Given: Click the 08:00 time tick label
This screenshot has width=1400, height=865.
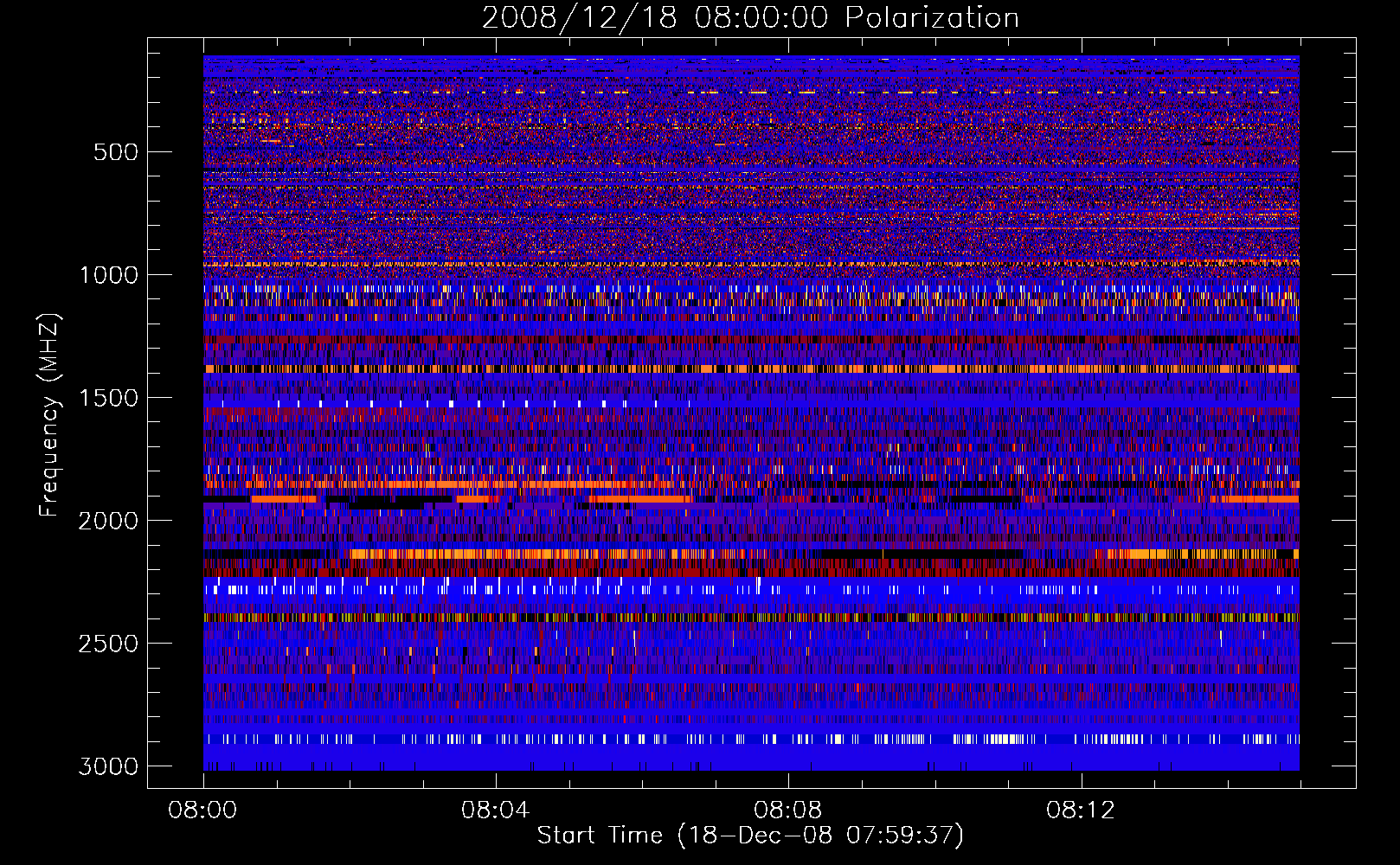Looking at the screenshot, I should pos(202,811).
